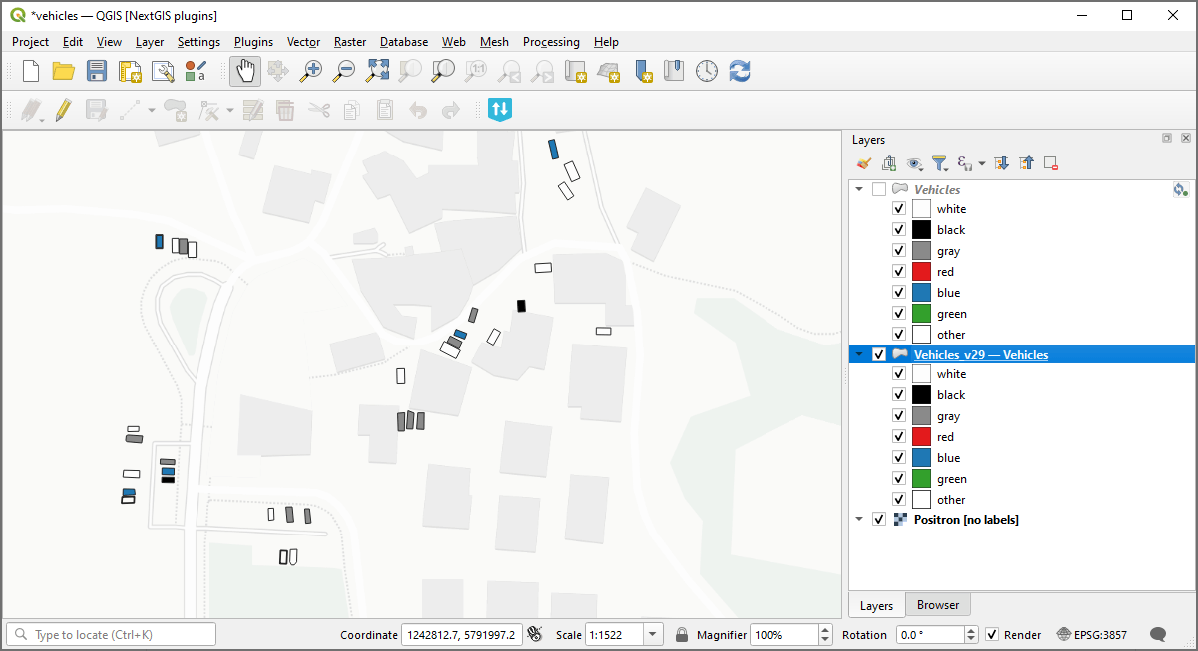Viewport: 1198px width, 651px height.
Task: Click the Zoom In magnifier tool
Action: tap(311, 71)
